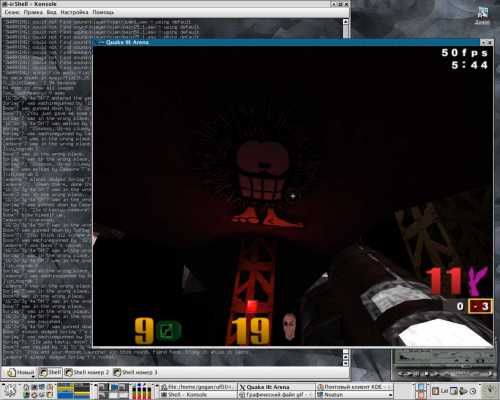Switch to the Shell номер 2 tab

[x=87, y=372]
